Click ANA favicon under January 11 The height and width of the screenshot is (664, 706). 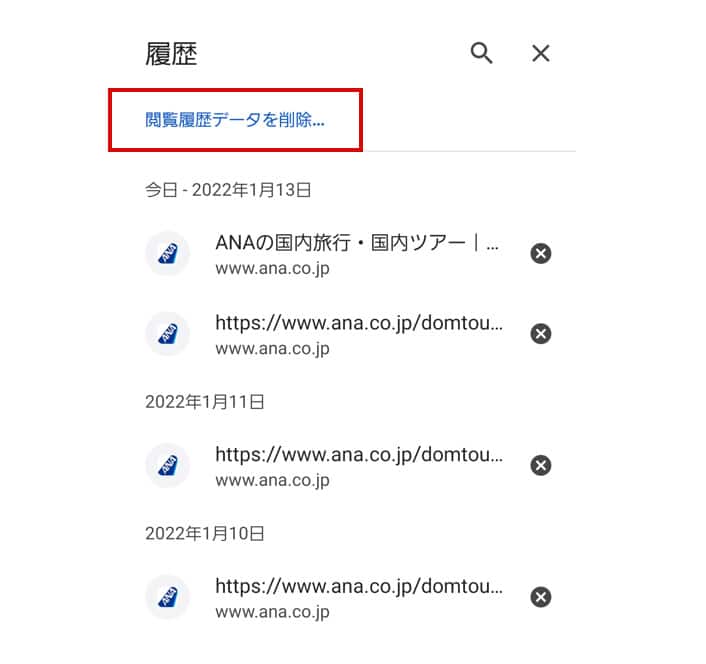[167, 465]
